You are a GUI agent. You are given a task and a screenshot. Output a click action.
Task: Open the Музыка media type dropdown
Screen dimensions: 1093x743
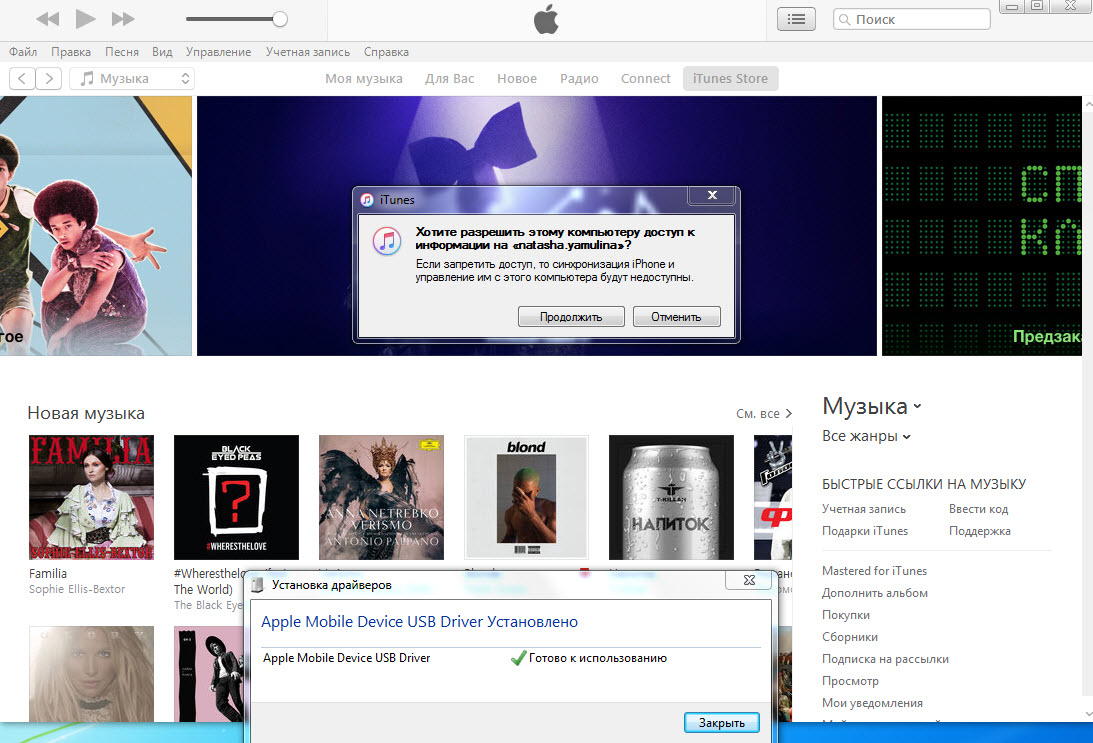[x=132, y=79]
